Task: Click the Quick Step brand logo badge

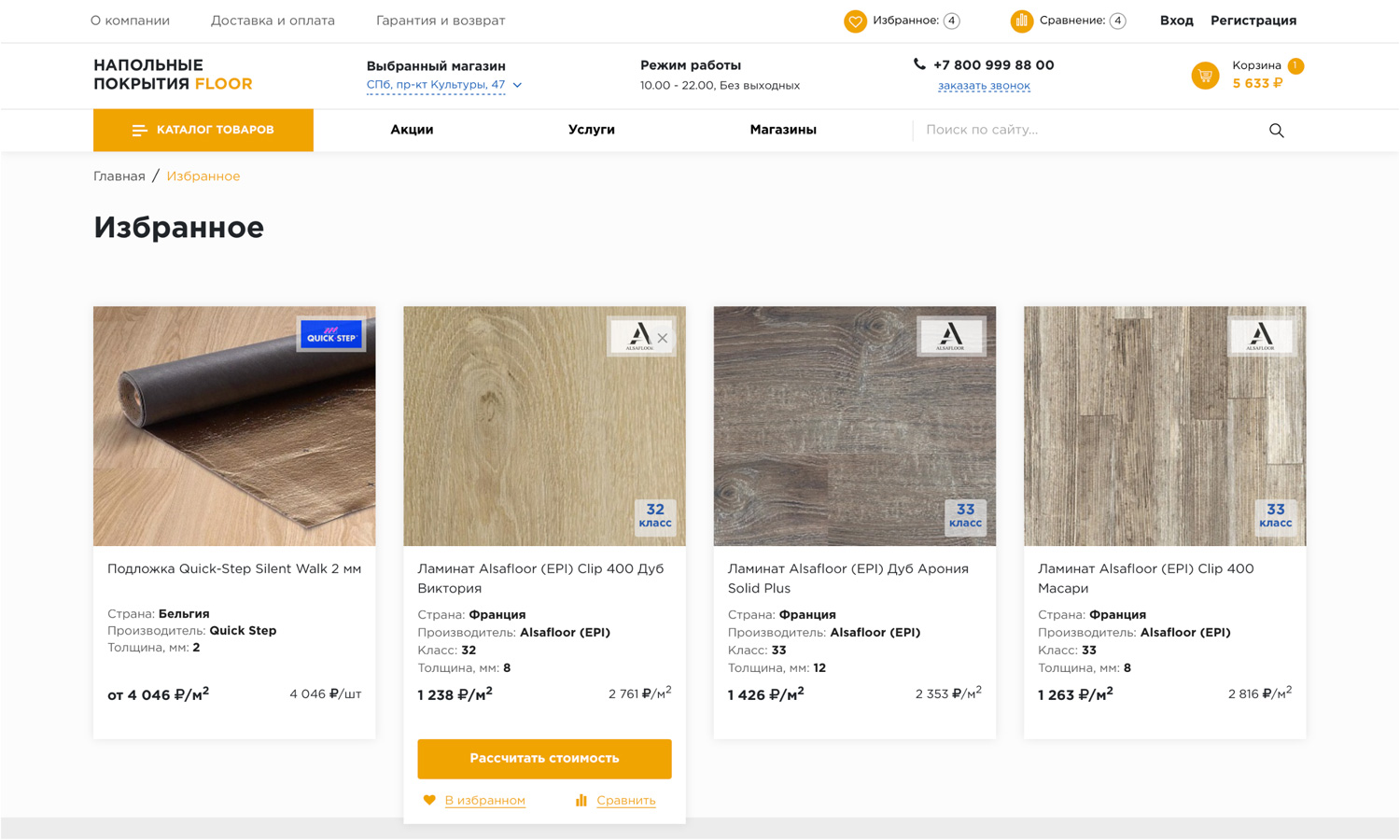Action: [331, 335]
